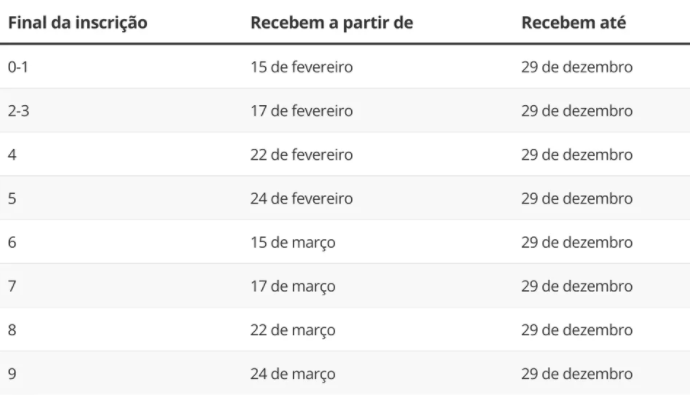Click inscription final digit "9" cell

(x=12, y=375)
